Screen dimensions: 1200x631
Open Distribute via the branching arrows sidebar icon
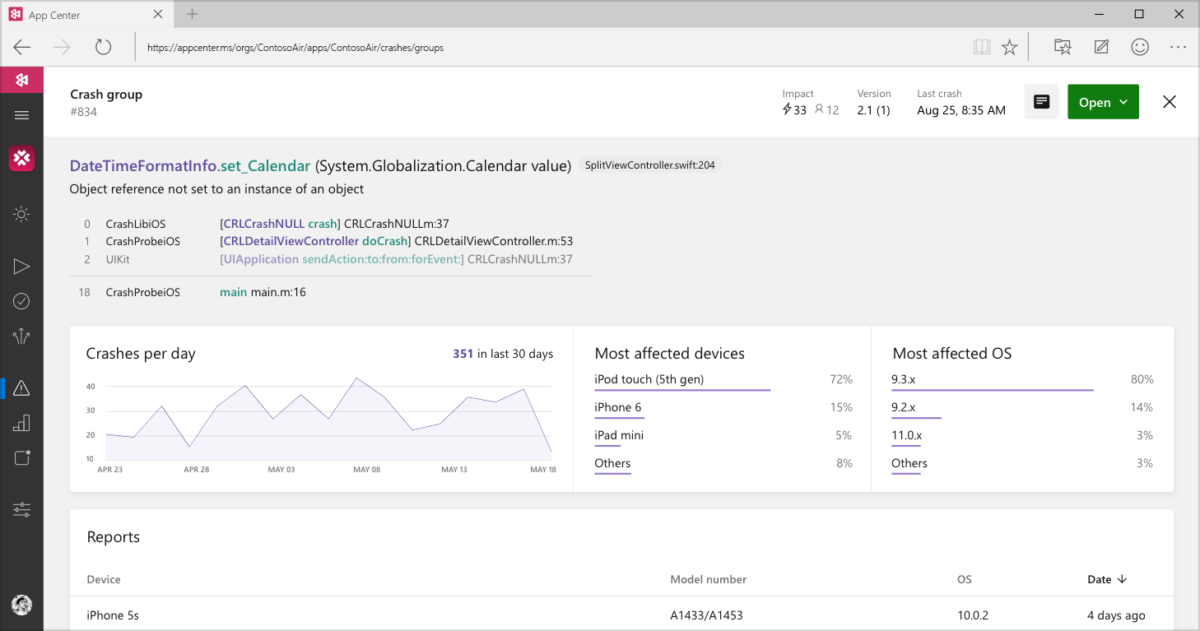click(x=21, y=336)
